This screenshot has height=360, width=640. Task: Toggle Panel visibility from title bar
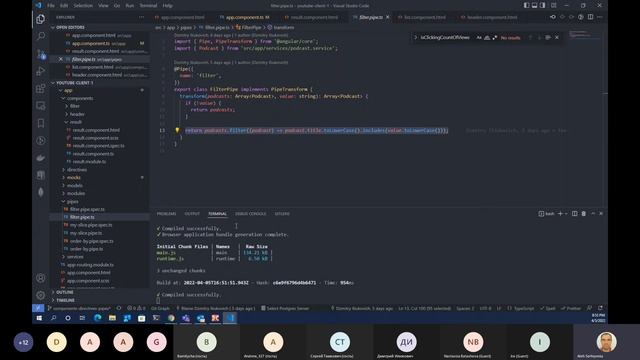click(534, 5)
